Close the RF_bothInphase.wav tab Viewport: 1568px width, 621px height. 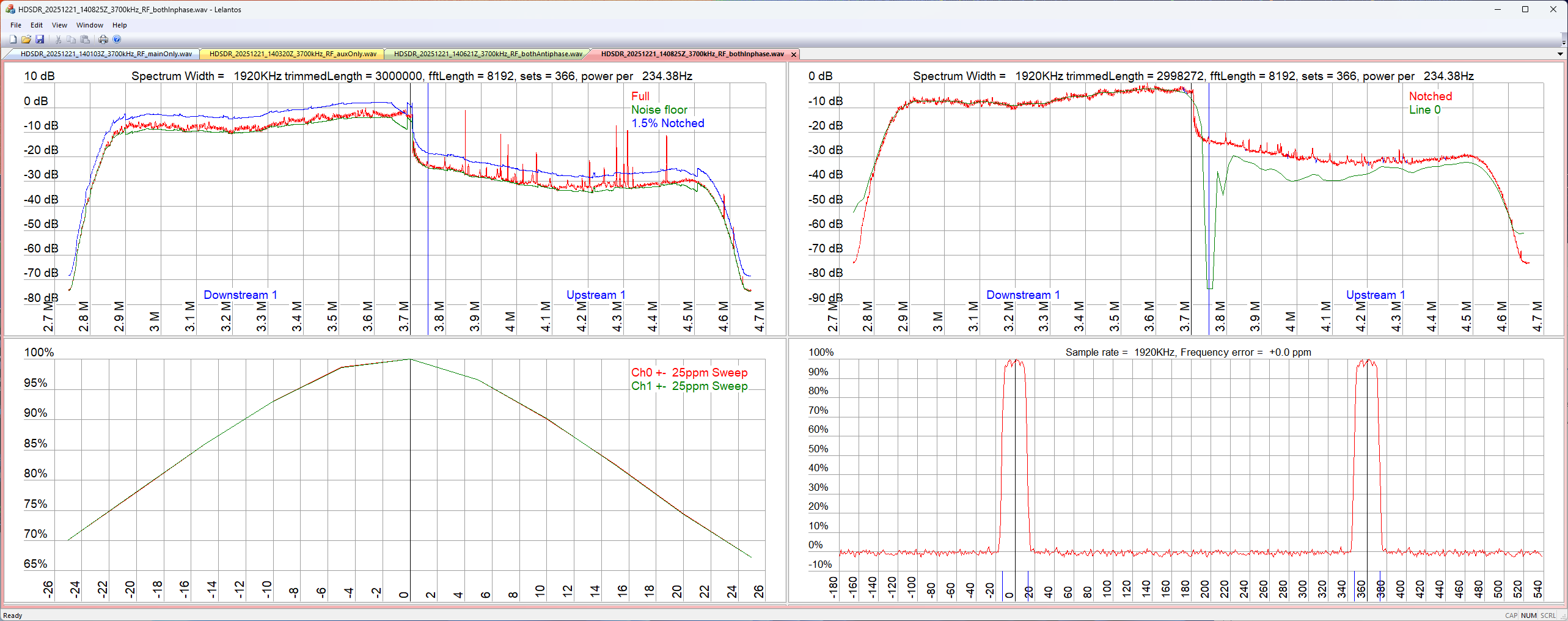[x=794, y=54]
